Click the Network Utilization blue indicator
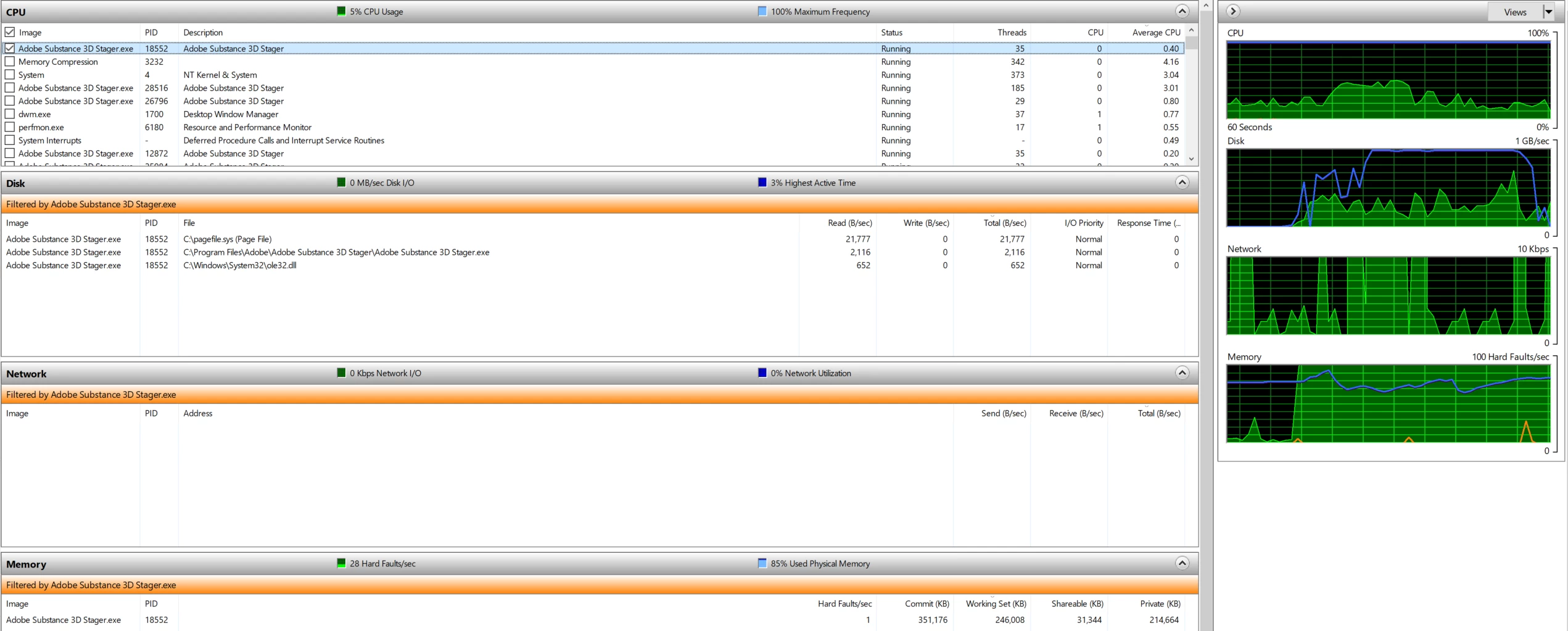Screen dimensions: 1568x631 [x=762, y=373]
